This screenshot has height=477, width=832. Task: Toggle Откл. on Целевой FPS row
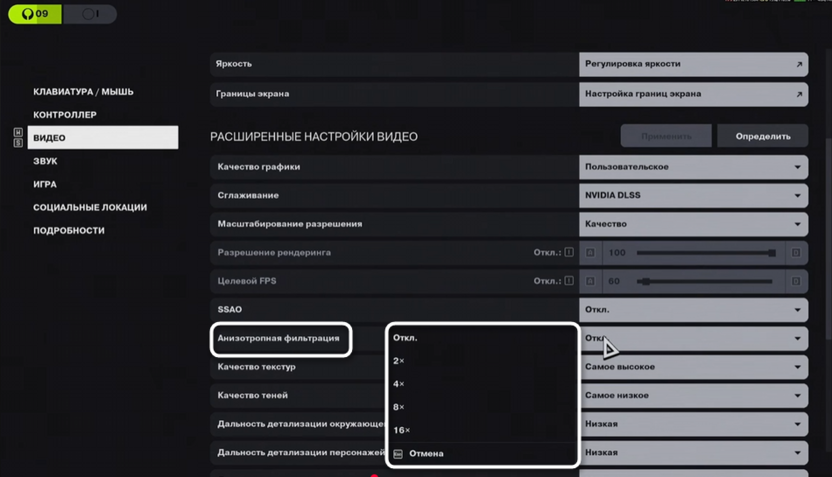(x=553, y=281)
